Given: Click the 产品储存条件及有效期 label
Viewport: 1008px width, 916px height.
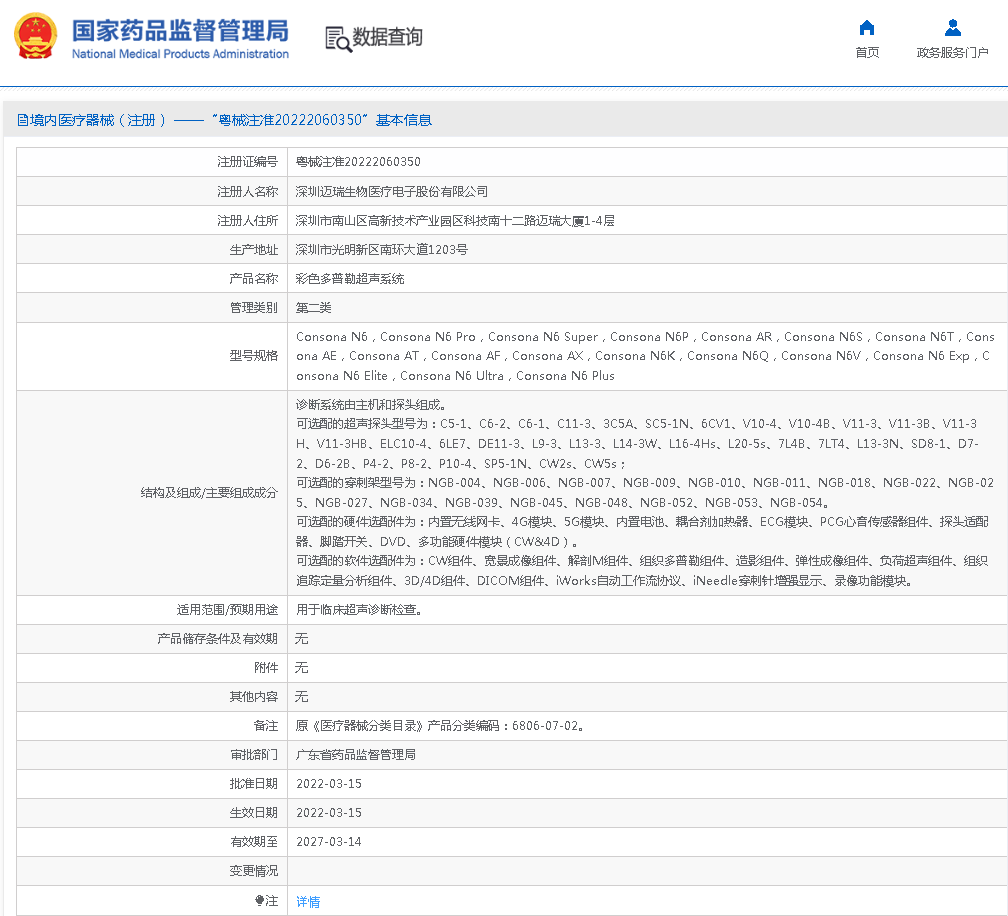Looking at the screenshot, I should point(217,638).
